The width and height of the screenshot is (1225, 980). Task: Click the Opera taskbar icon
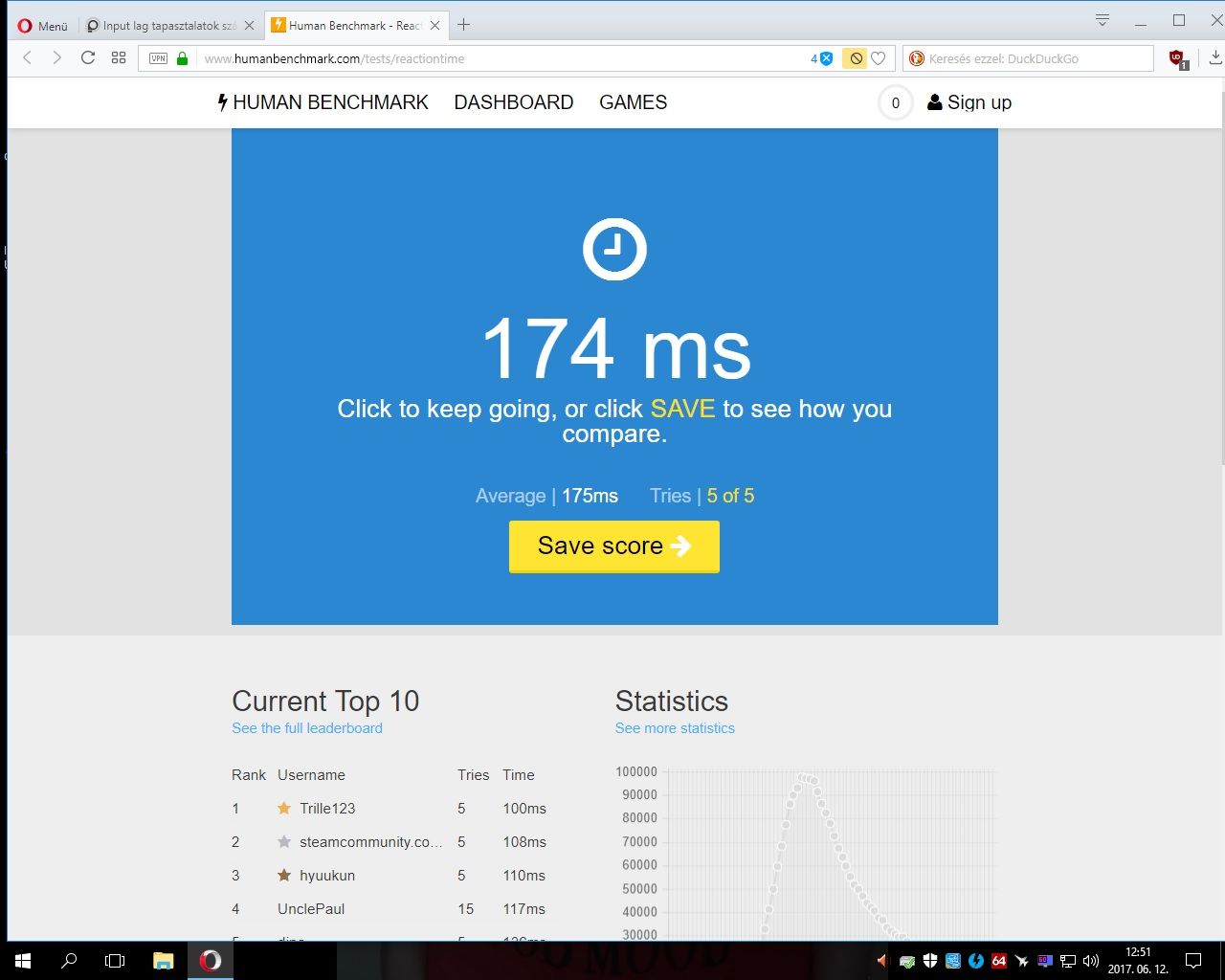(x=210, y=961)
